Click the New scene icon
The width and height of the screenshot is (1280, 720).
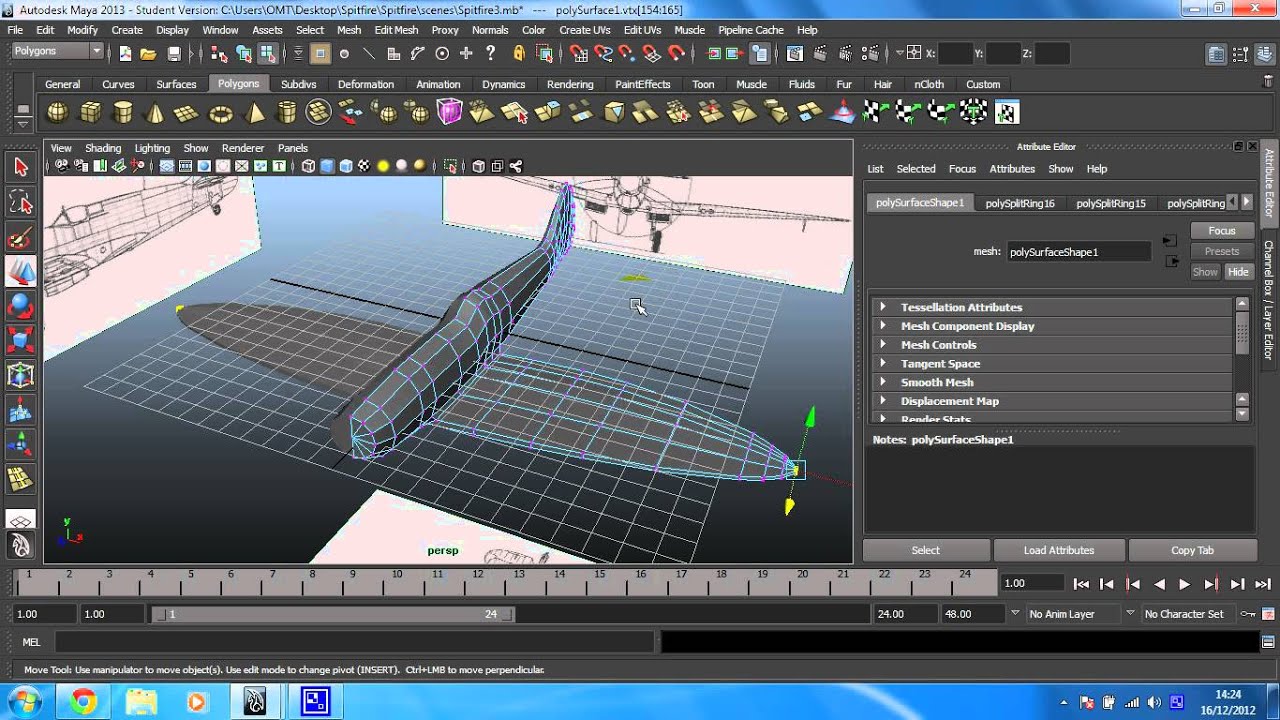pyautogui.click(x=124, y=54)
